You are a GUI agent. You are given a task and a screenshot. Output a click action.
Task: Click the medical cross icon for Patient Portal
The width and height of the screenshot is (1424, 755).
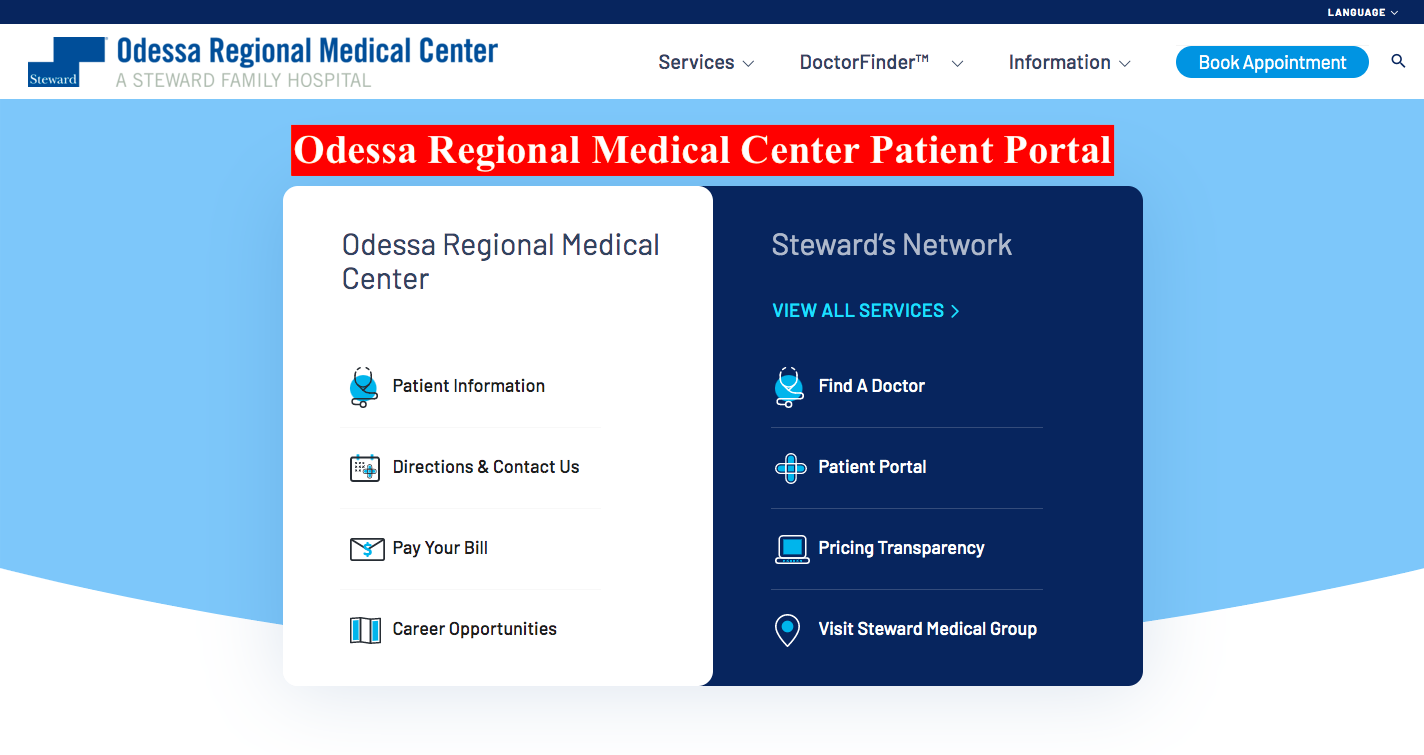791,468
